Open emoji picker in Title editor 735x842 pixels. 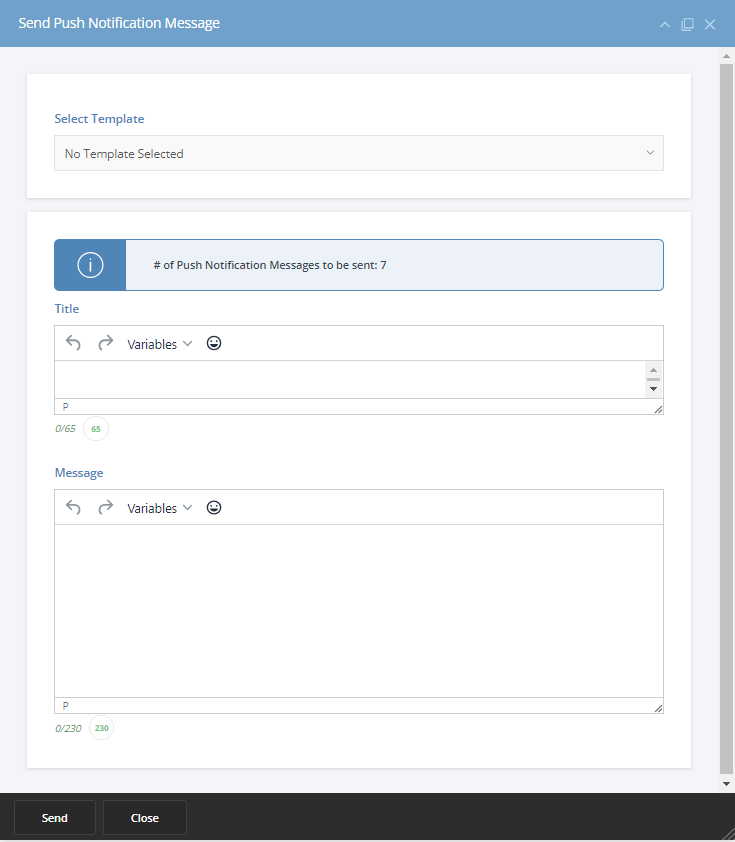[x=214, y=343]
